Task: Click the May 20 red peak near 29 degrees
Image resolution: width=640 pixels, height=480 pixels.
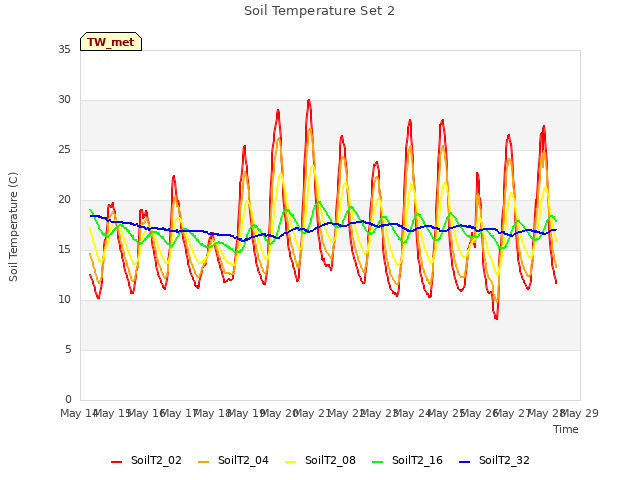Action: pyautogui.click(x=278, y=110)
